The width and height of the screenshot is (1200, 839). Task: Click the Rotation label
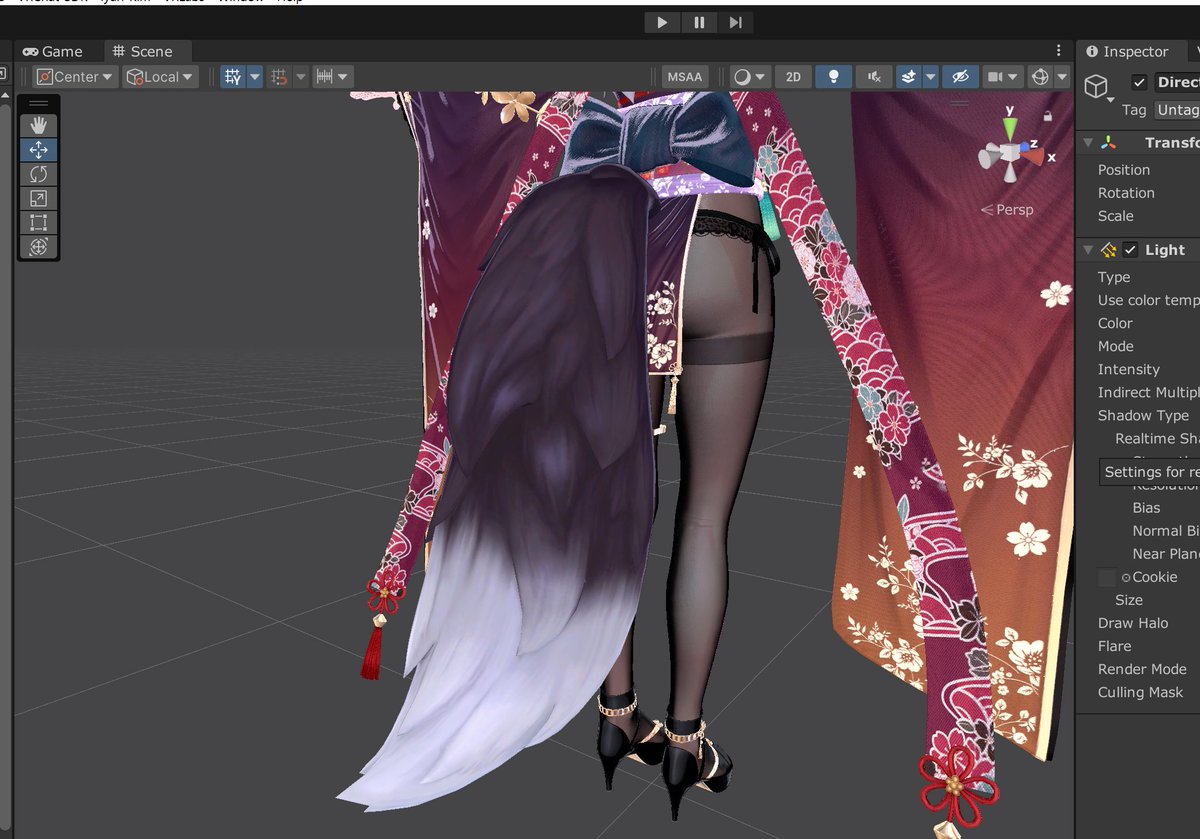tap(1126, 193)
